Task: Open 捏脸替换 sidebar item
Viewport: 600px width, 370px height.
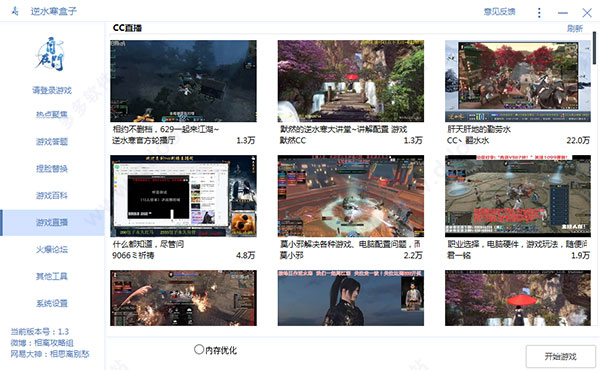Action: tap(52, 168)
